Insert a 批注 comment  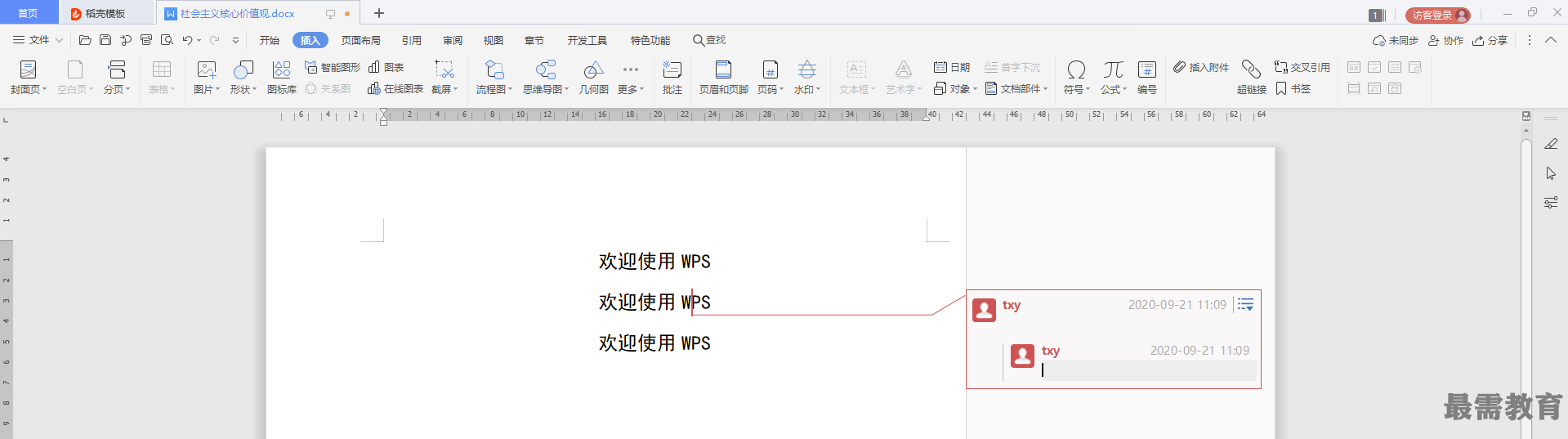tap(672, 78)
